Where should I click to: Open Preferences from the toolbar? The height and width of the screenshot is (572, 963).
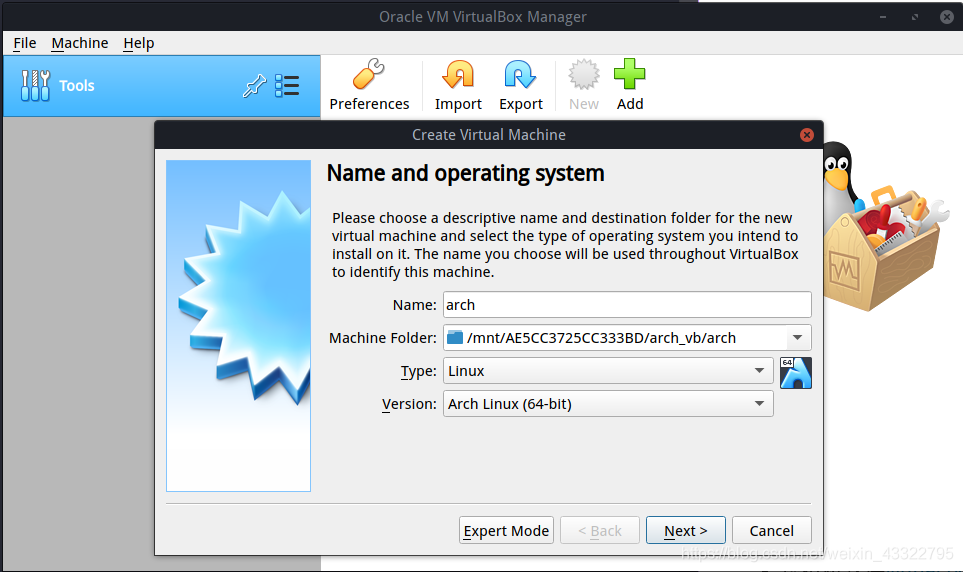click(369, 85)
